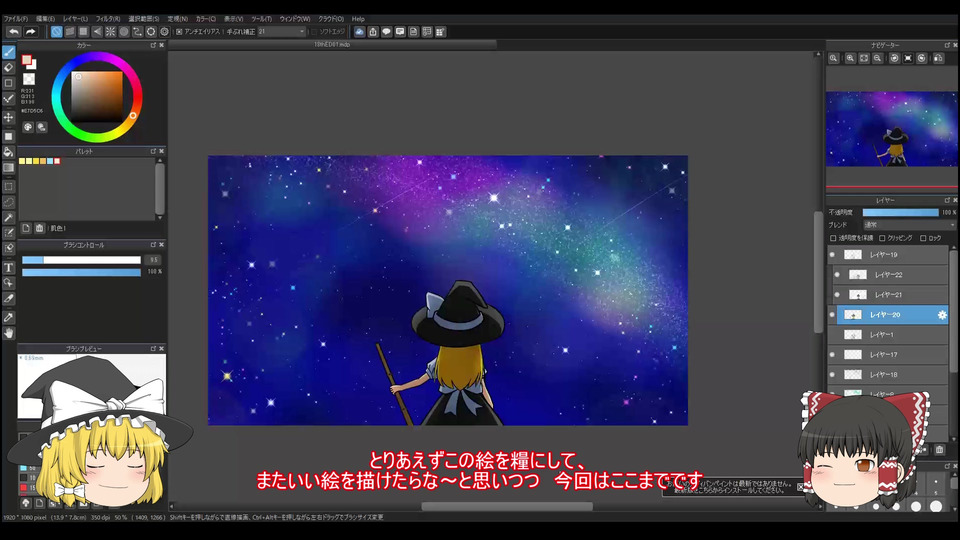Select the Text tool

tap(9, 268)
